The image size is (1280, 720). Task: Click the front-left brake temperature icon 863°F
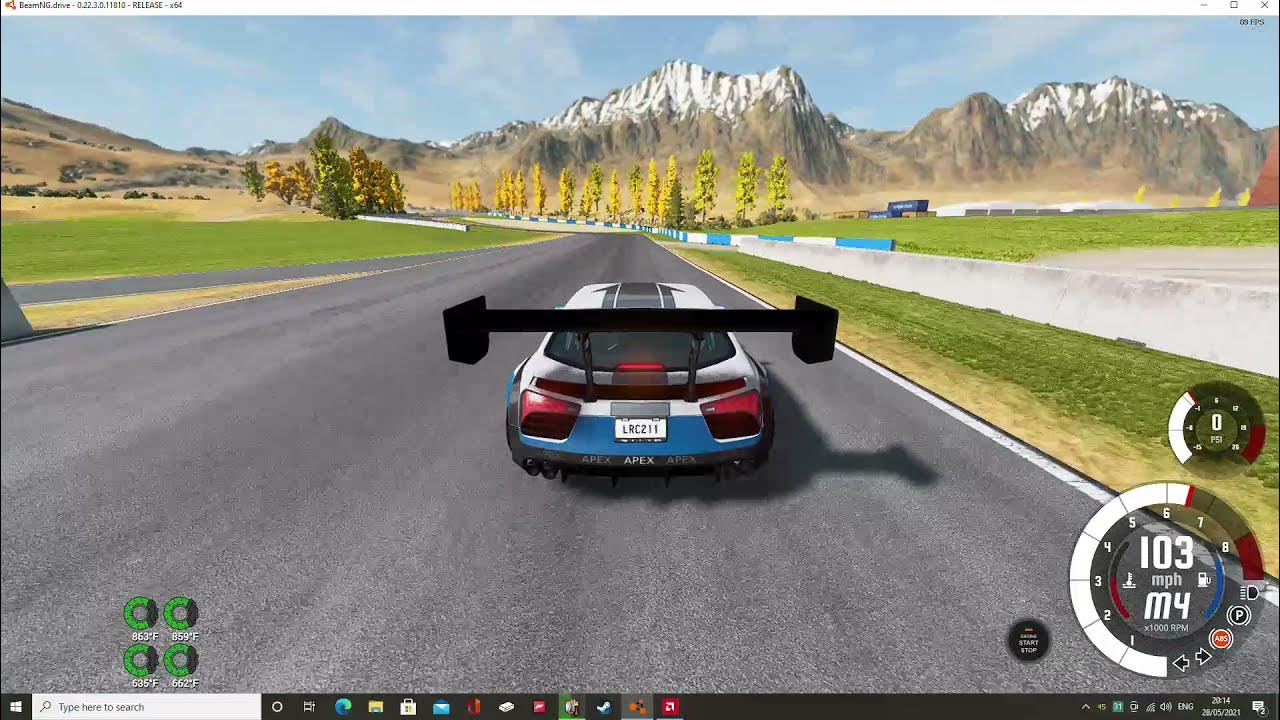[x=141, y=613]
